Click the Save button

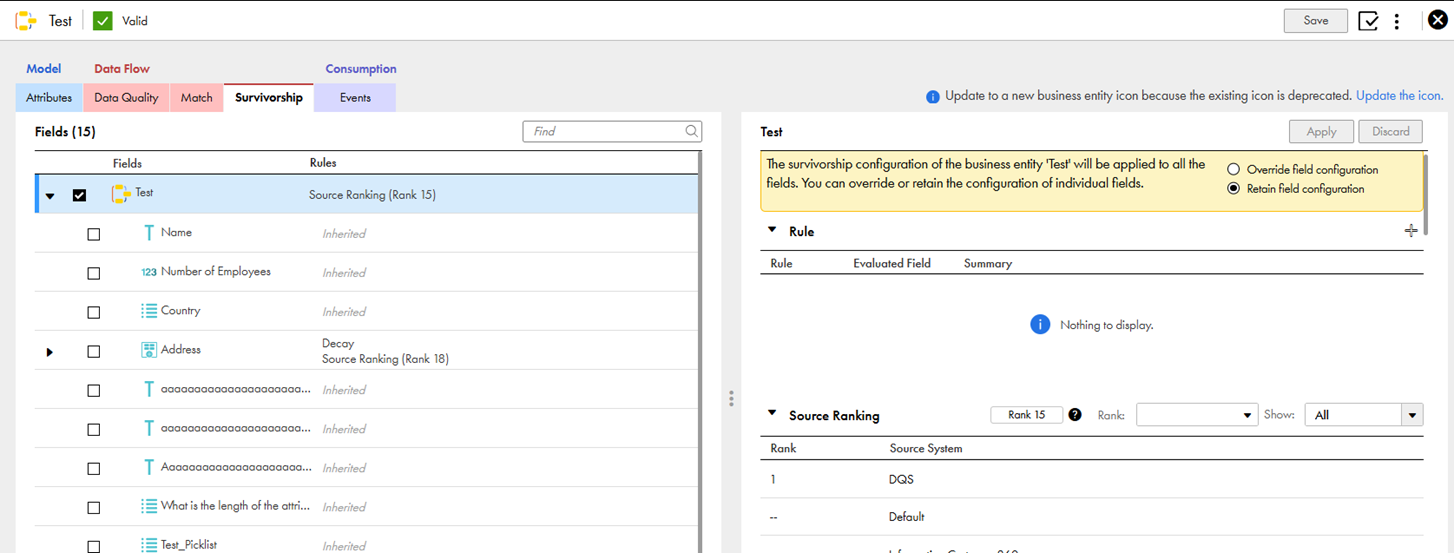click(1316, 20)
